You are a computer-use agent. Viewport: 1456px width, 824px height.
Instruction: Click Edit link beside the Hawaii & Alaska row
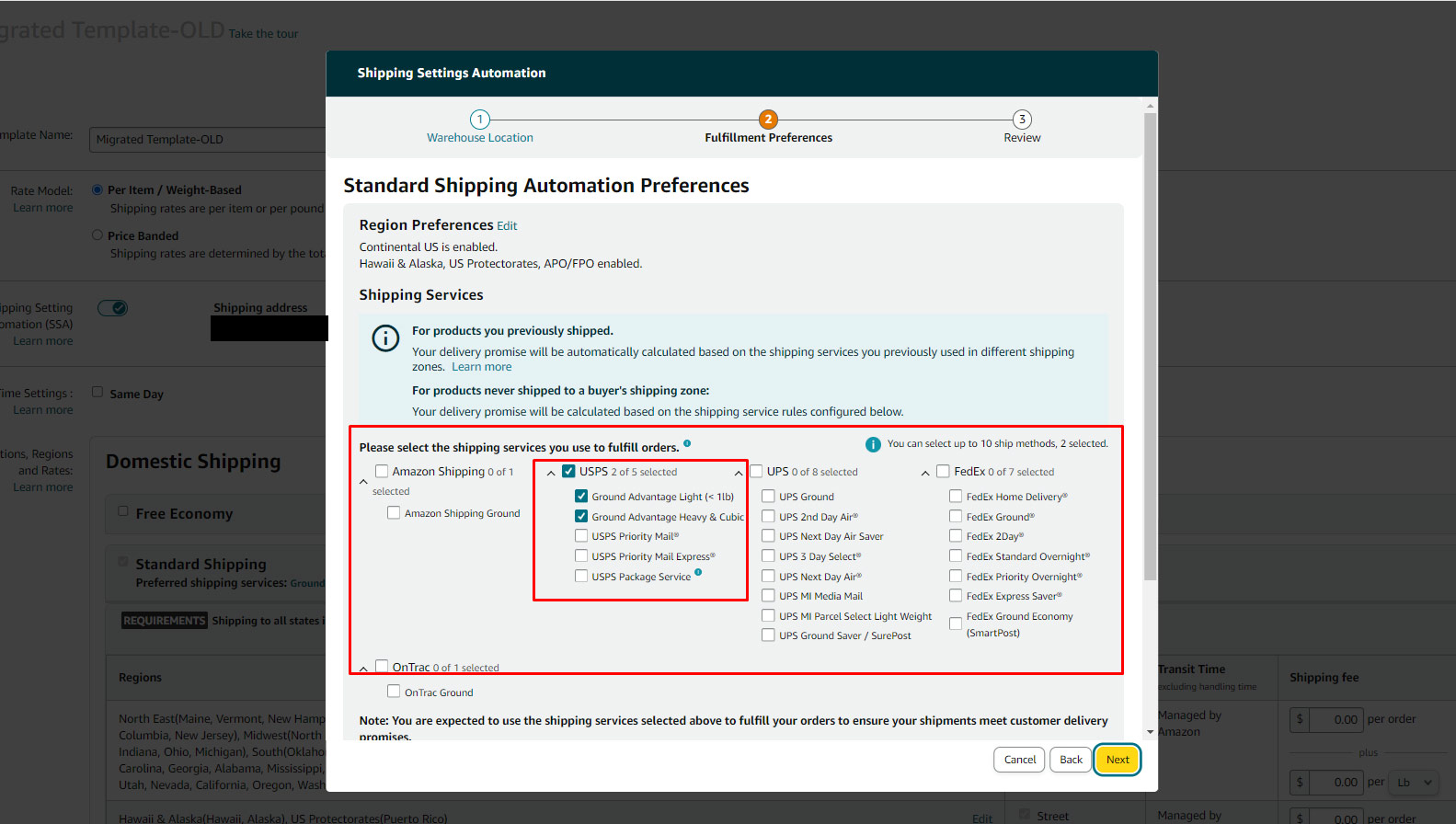[982, 818]
